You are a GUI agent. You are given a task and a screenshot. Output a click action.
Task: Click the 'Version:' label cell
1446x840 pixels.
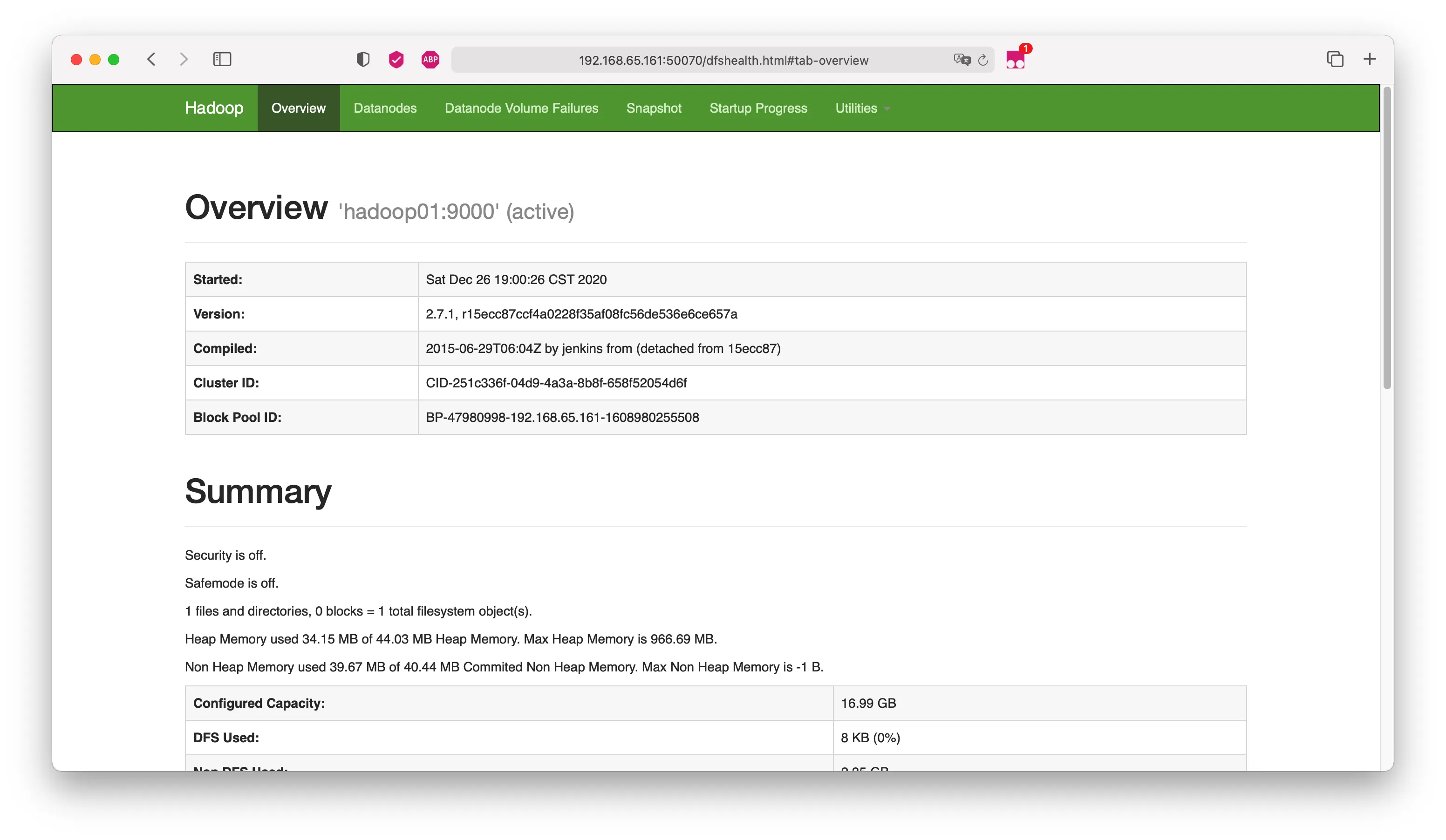click(301, 314)
